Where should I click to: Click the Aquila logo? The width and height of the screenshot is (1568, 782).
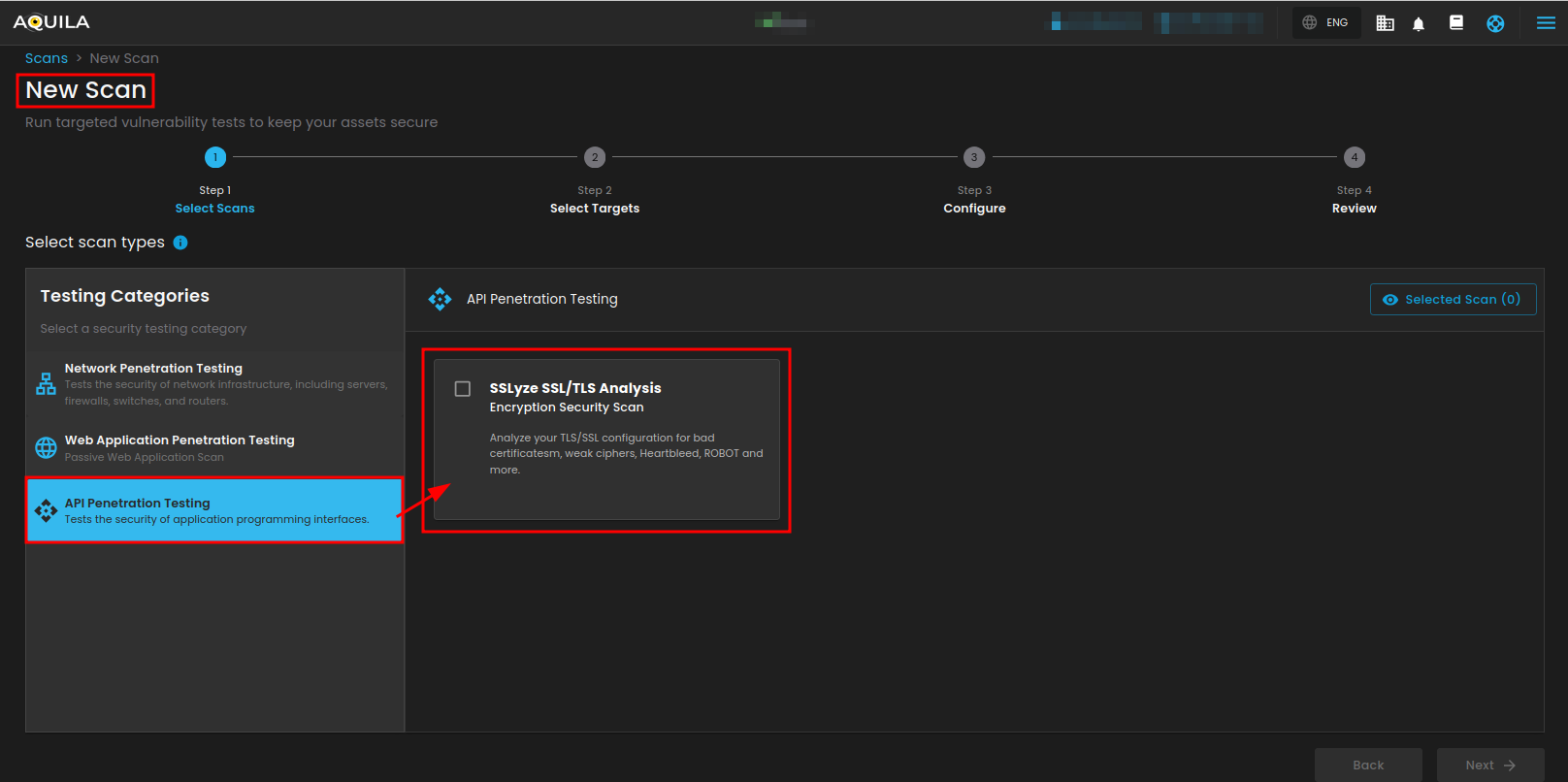pos(51,22)
